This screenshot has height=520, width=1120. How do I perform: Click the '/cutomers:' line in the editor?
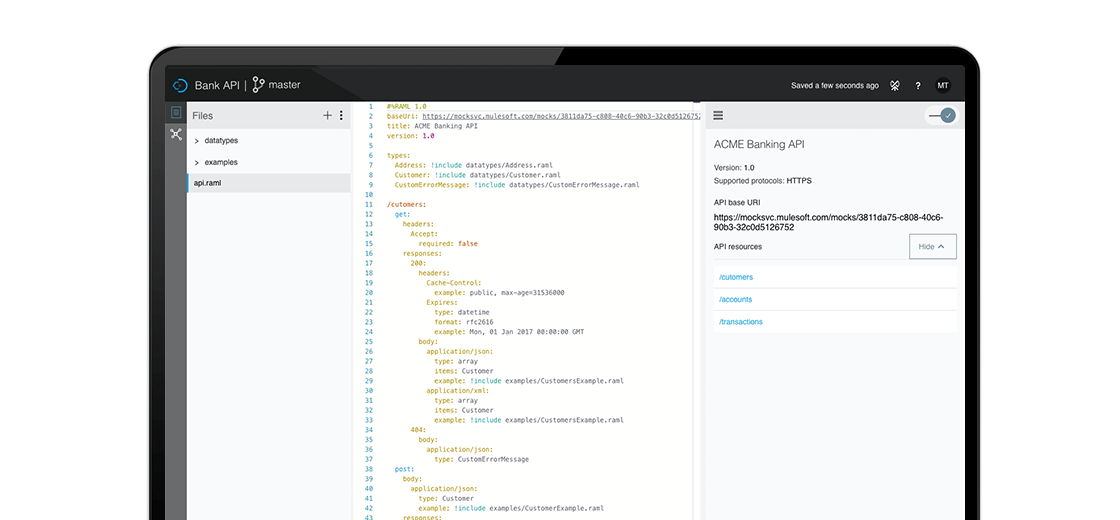(x=406, y=204)
